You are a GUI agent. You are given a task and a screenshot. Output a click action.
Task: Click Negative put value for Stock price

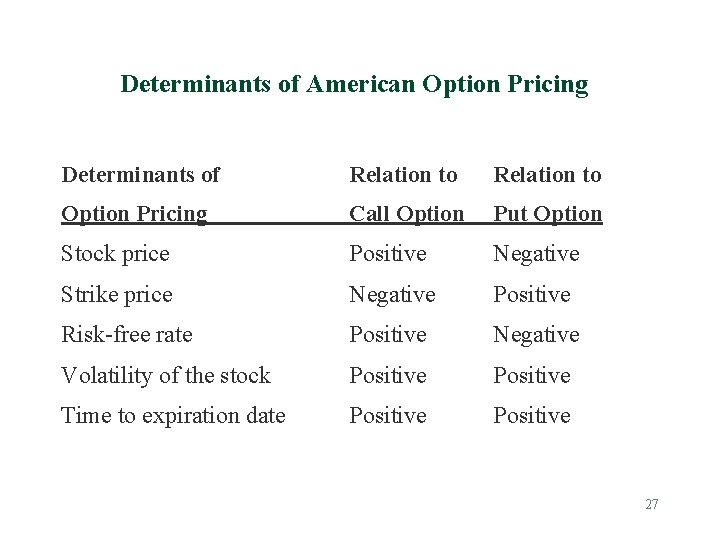(x=536, y=254)
